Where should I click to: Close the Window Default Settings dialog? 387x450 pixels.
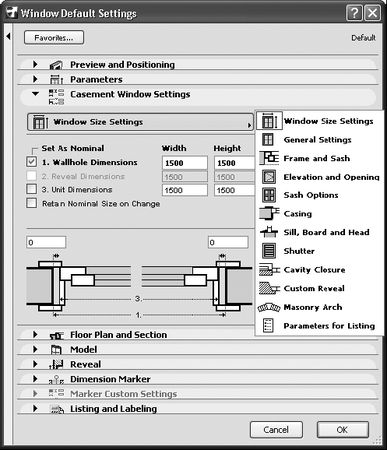(x=372, y=13)
